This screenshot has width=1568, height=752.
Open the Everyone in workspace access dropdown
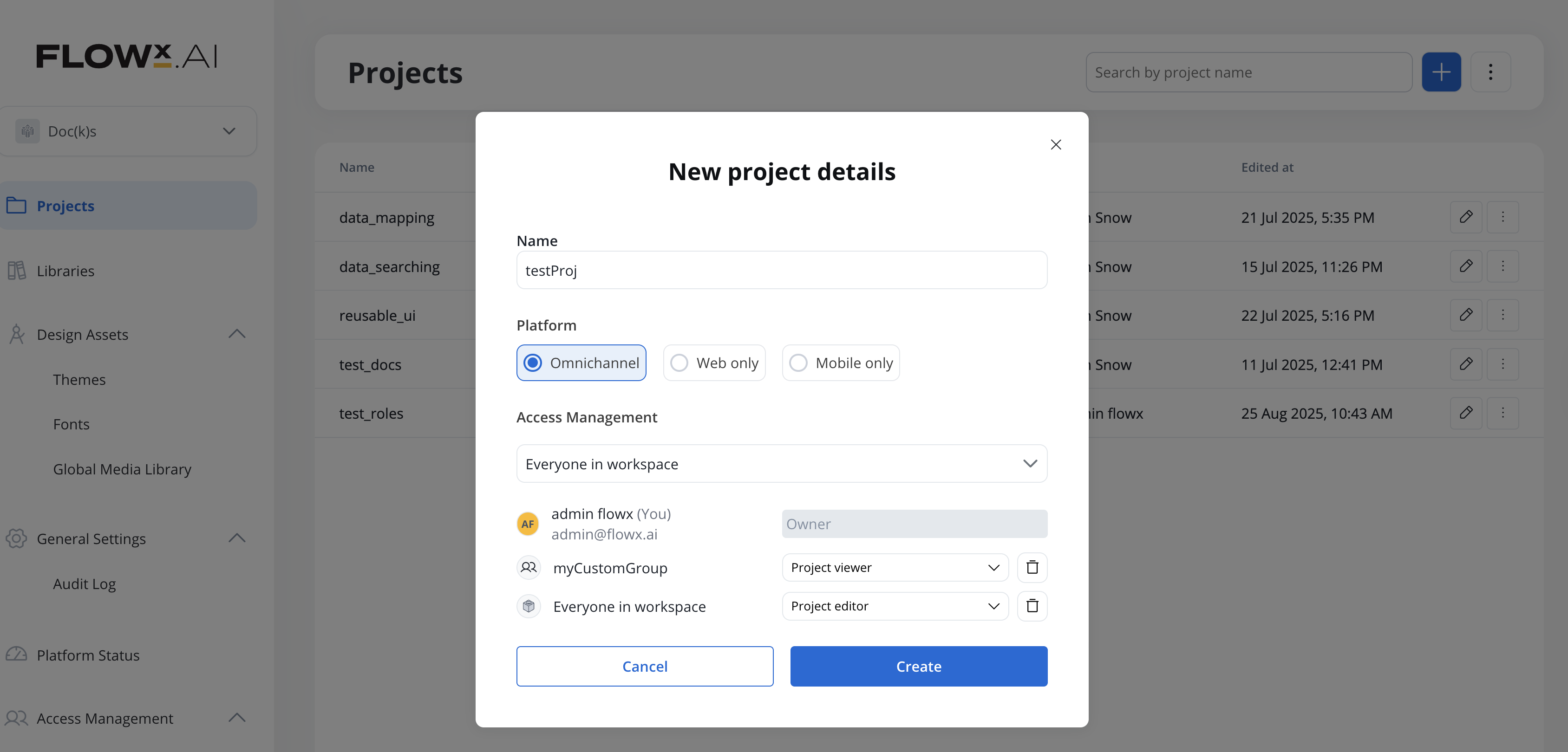(781, 464)
